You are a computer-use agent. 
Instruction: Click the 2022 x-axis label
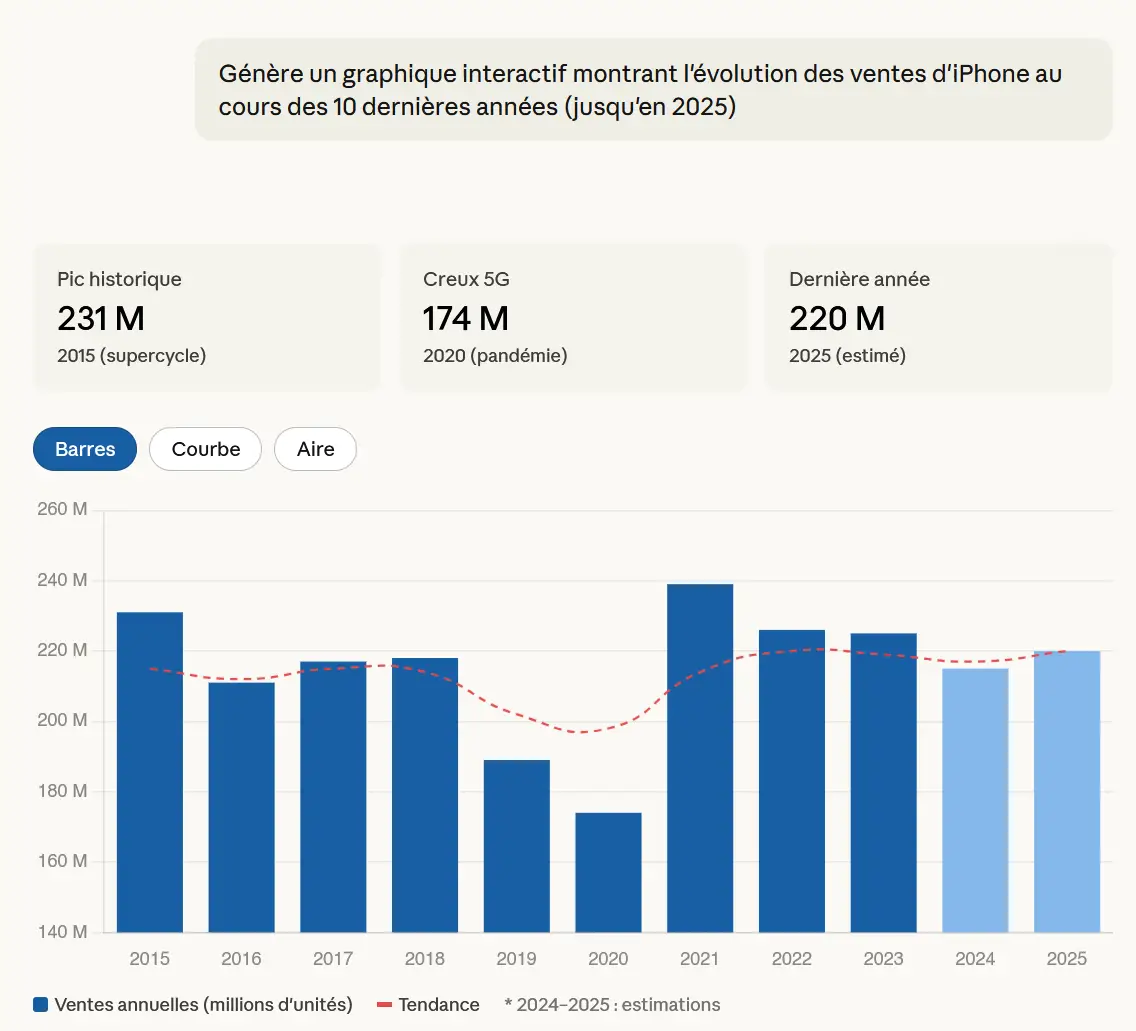pyautogui.click(x=792, y=959)
